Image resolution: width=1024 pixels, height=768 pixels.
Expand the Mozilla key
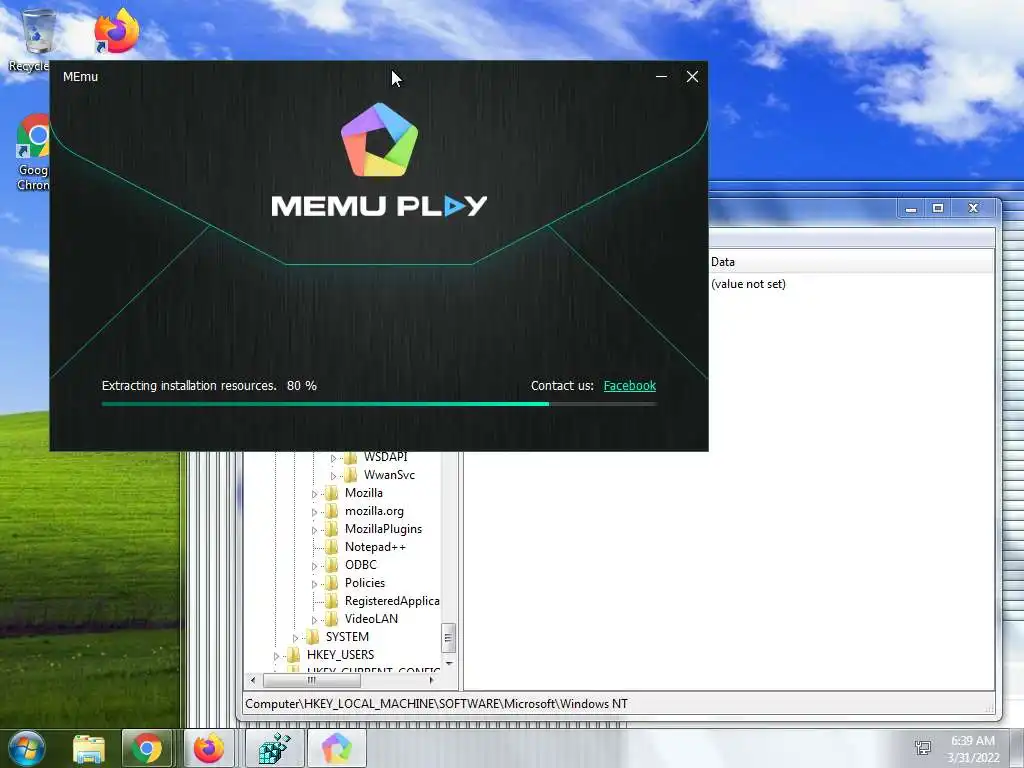[x=314, y=494]
